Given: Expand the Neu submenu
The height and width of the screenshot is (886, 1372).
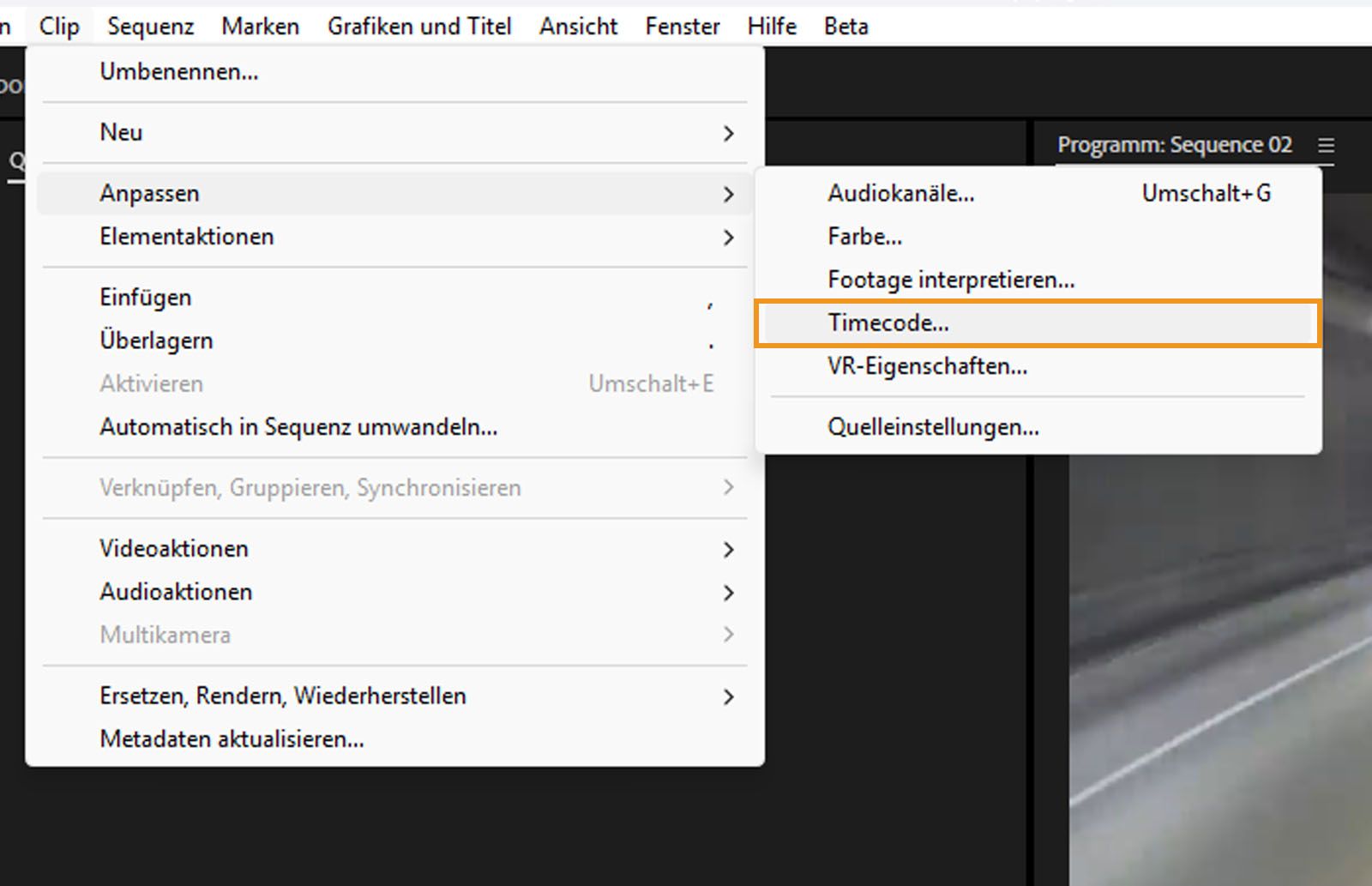Looking at the screenshot, I should [121, 132].
